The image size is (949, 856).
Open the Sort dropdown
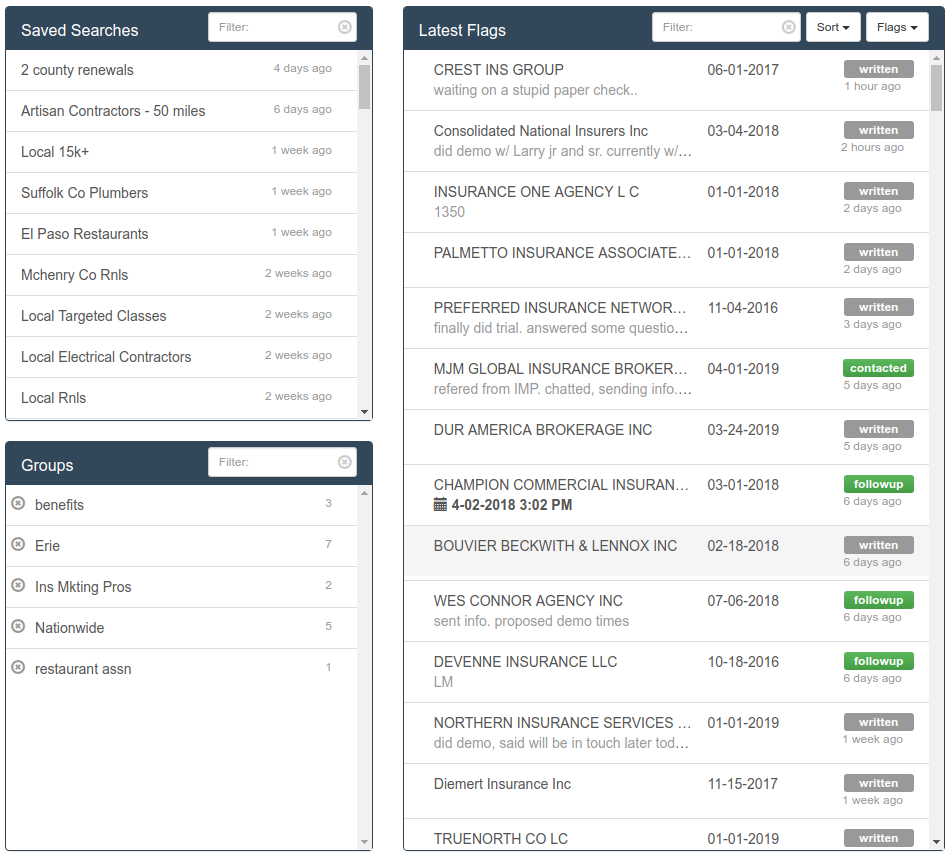833,27
